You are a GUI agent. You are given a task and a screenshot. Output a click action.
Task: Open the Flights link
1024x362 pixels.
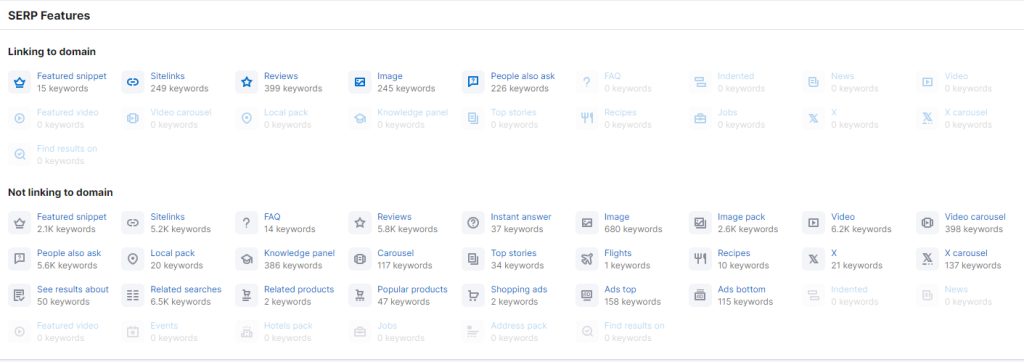(618, 253)
